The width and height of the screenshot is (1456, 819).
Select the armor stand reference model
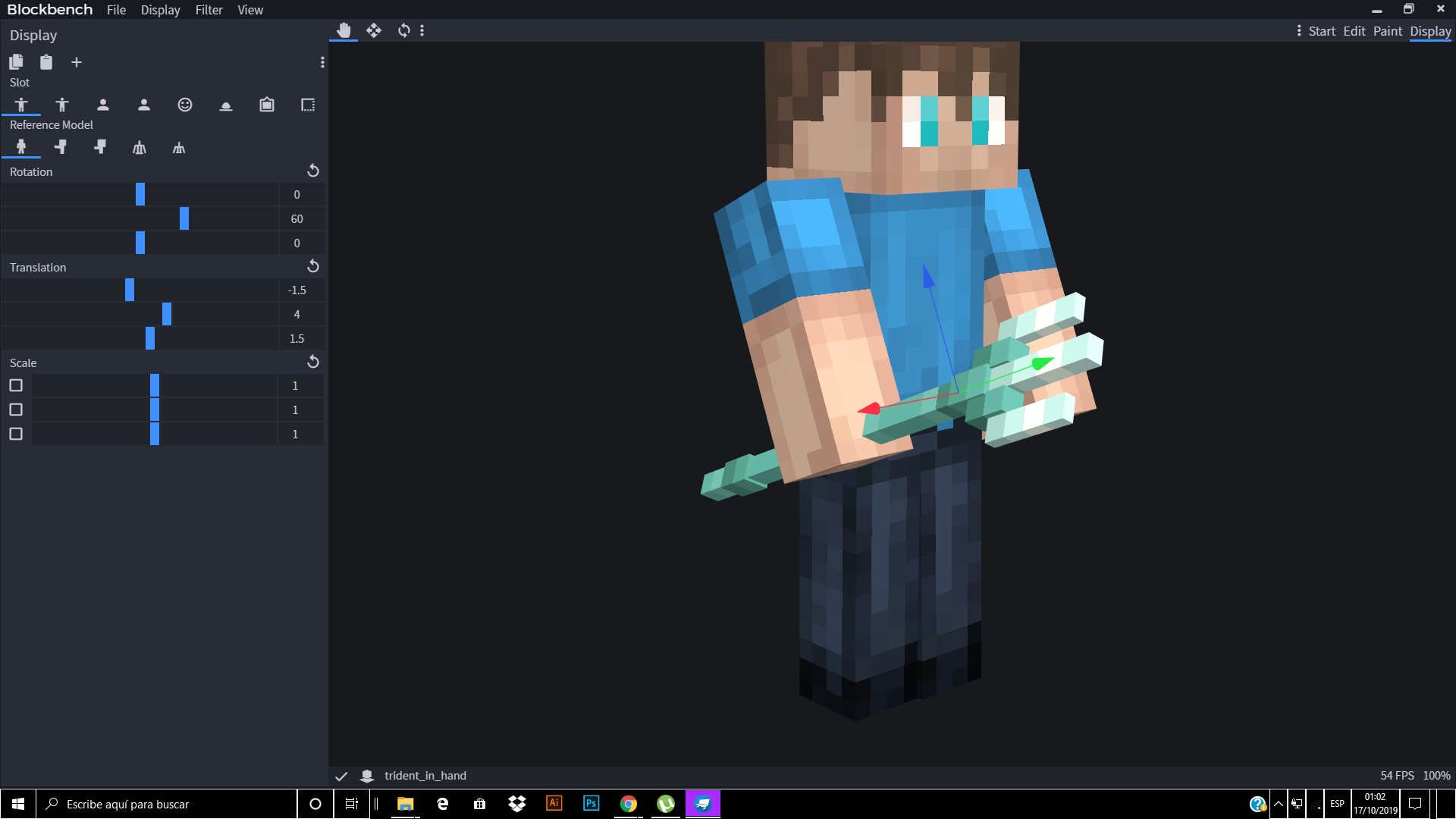[x=140, y=148]
